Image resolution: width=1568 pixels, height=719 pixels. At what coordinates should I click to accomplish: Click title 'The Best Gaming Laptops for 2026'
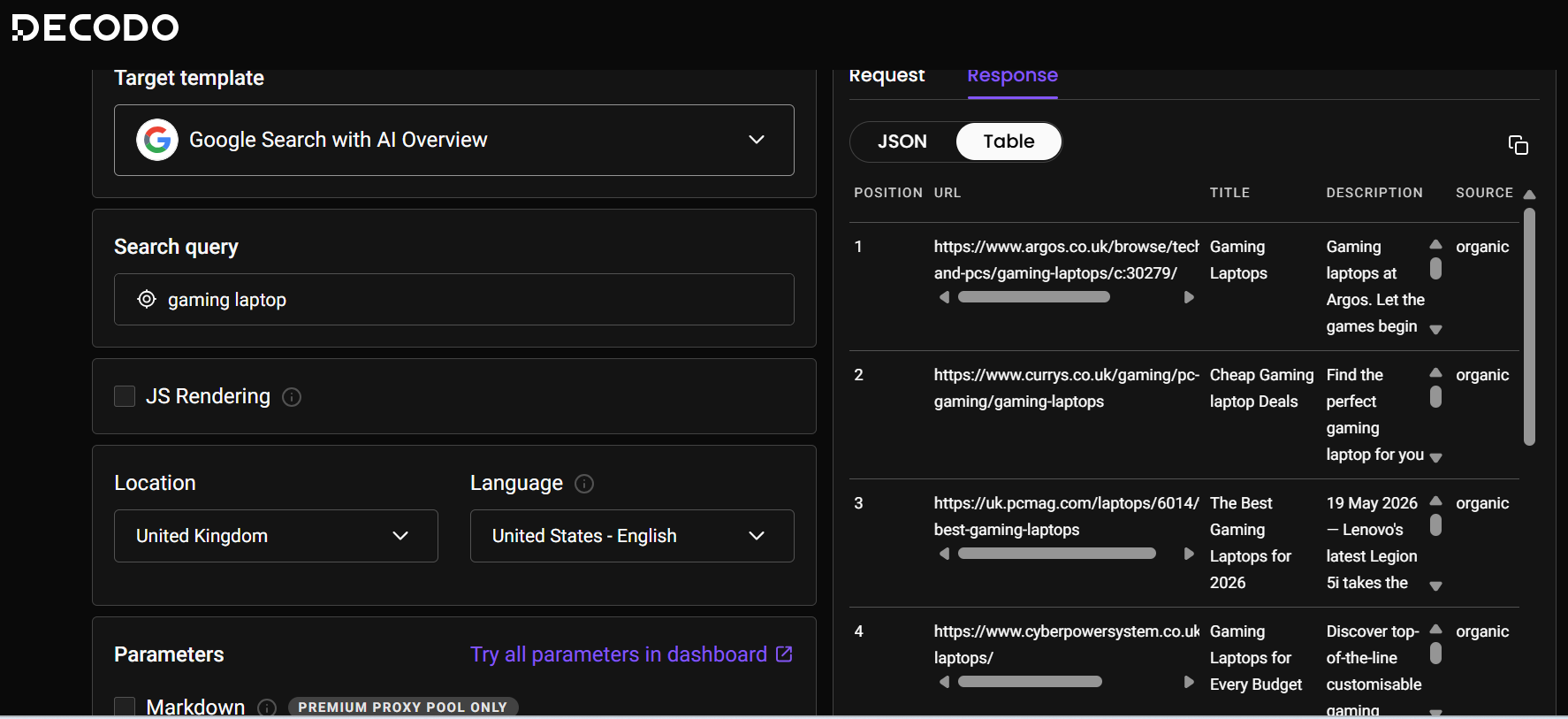pos(1251,543)
